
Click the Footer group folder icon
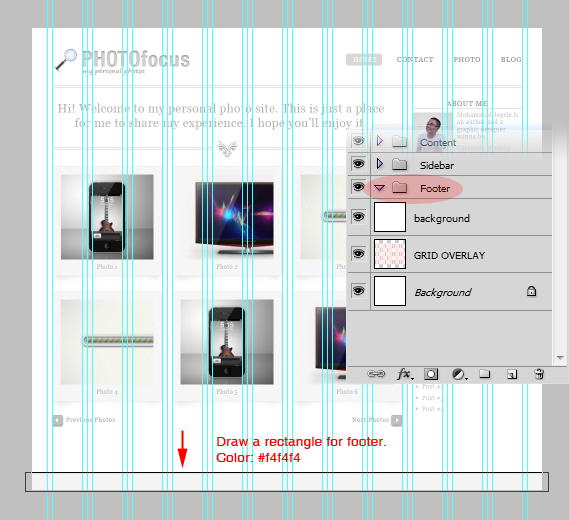(400, 188)
